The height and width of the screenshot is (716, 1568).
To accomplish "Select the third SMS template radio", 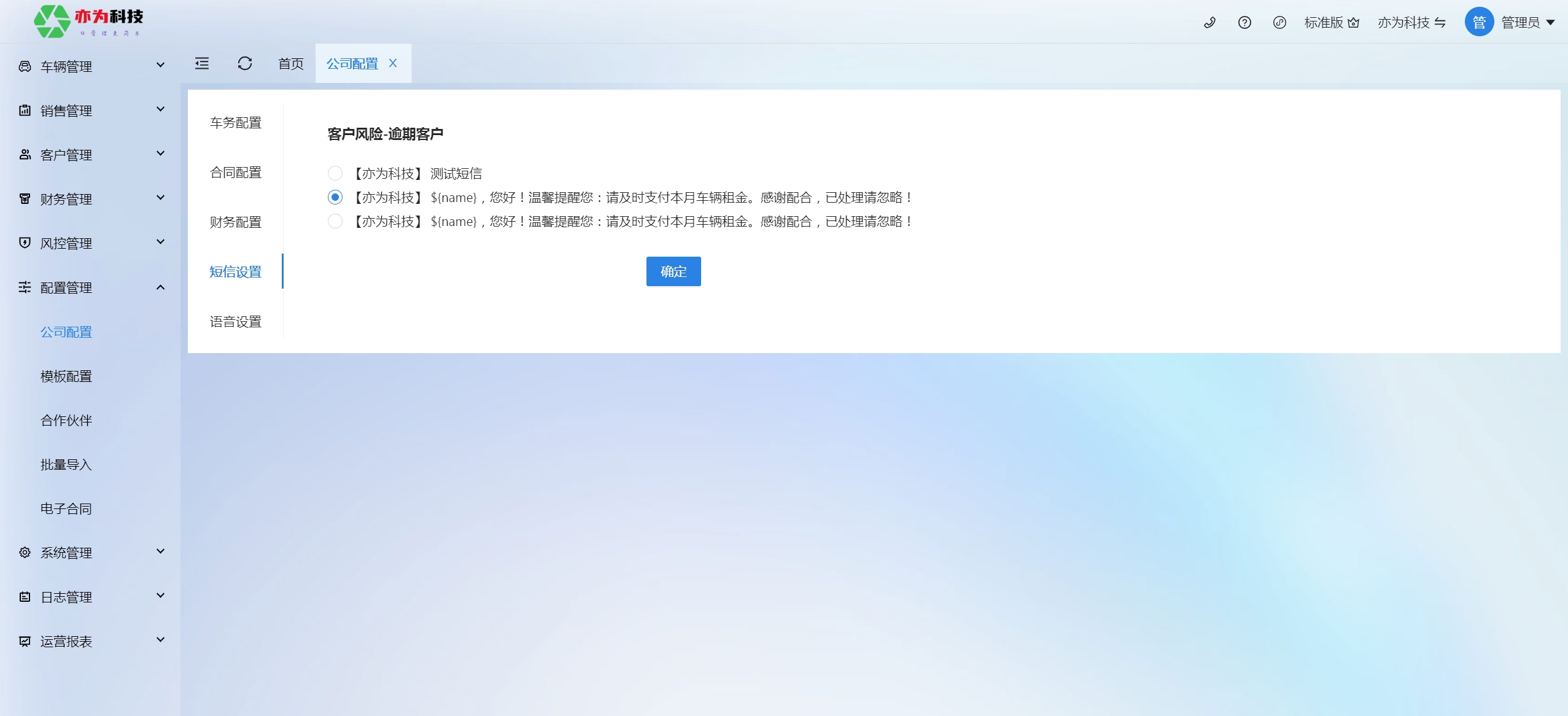I will 335,222.
